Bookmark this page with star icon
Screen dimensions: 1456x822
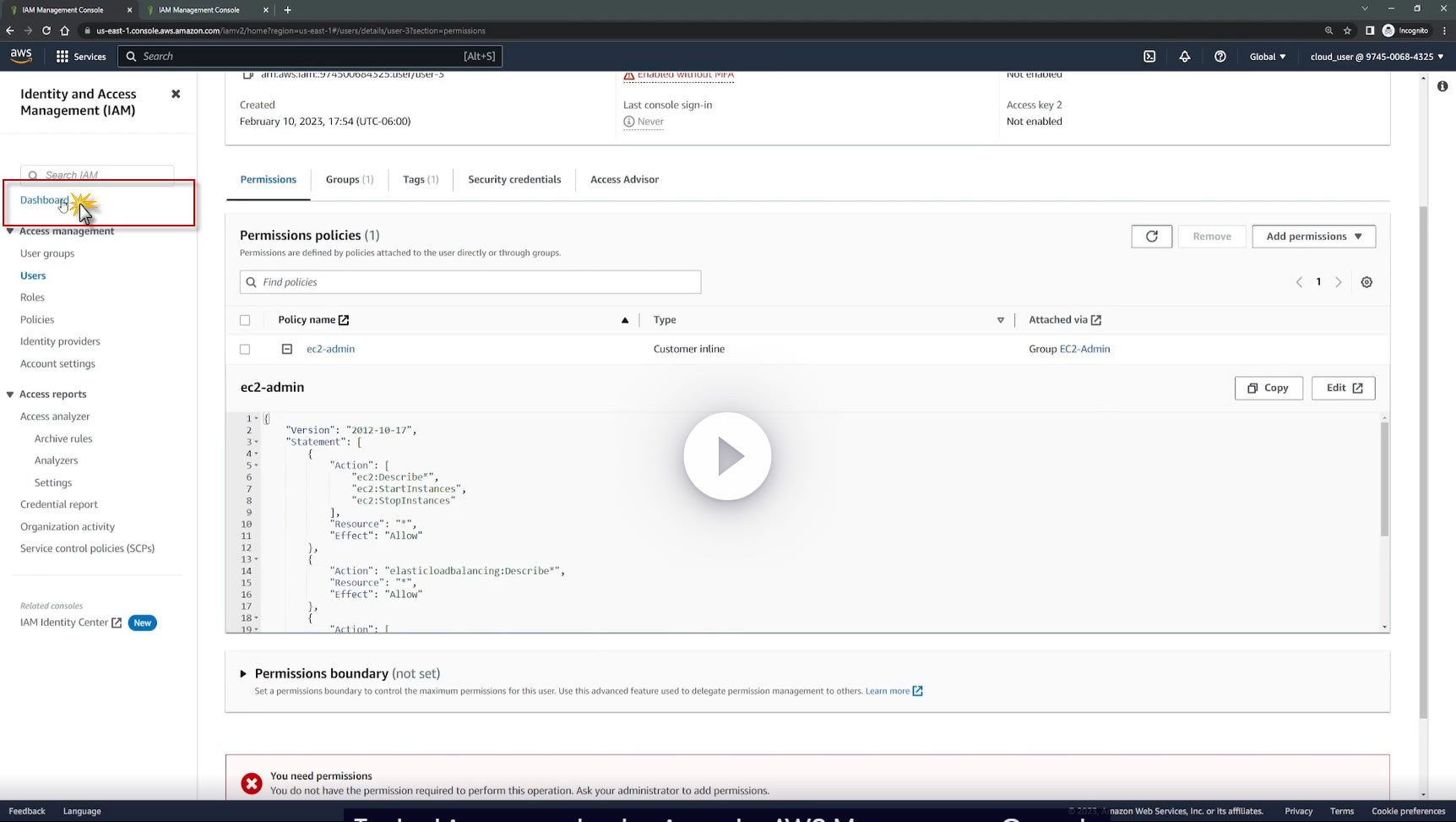[1347, 30]
